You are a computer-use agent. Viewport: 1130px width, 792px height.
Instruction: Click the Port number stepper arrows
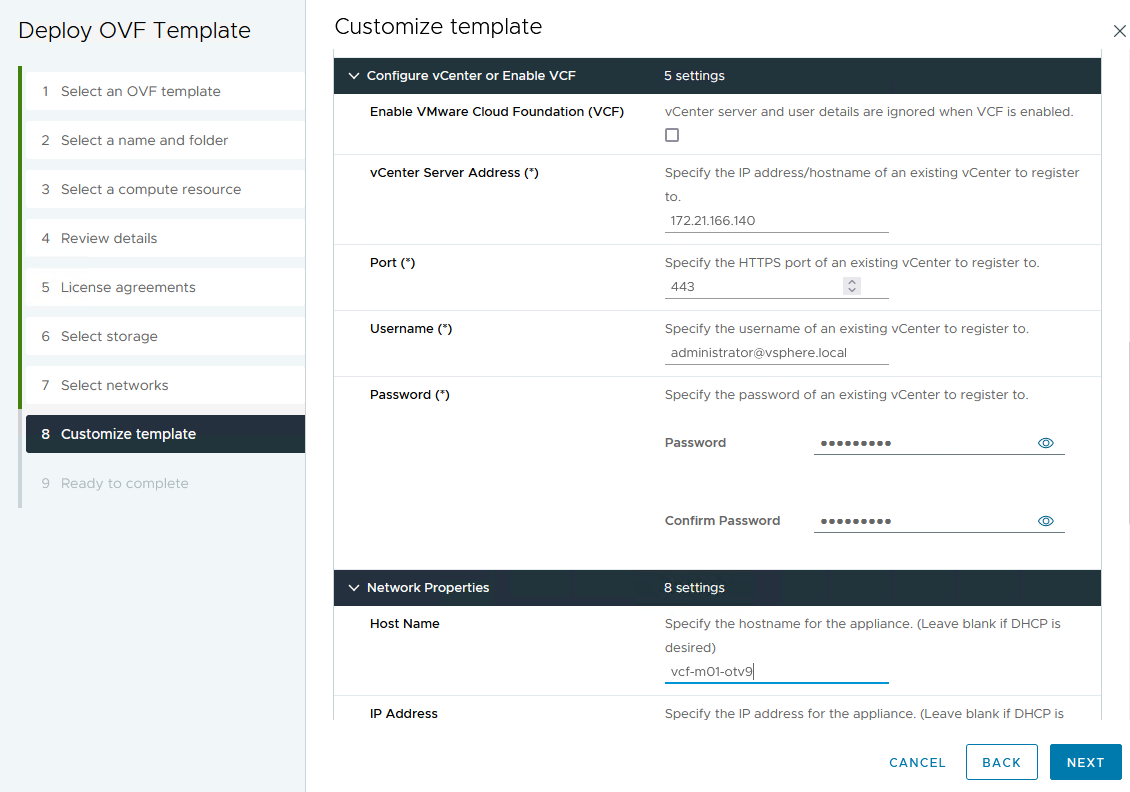coord(852,286)
